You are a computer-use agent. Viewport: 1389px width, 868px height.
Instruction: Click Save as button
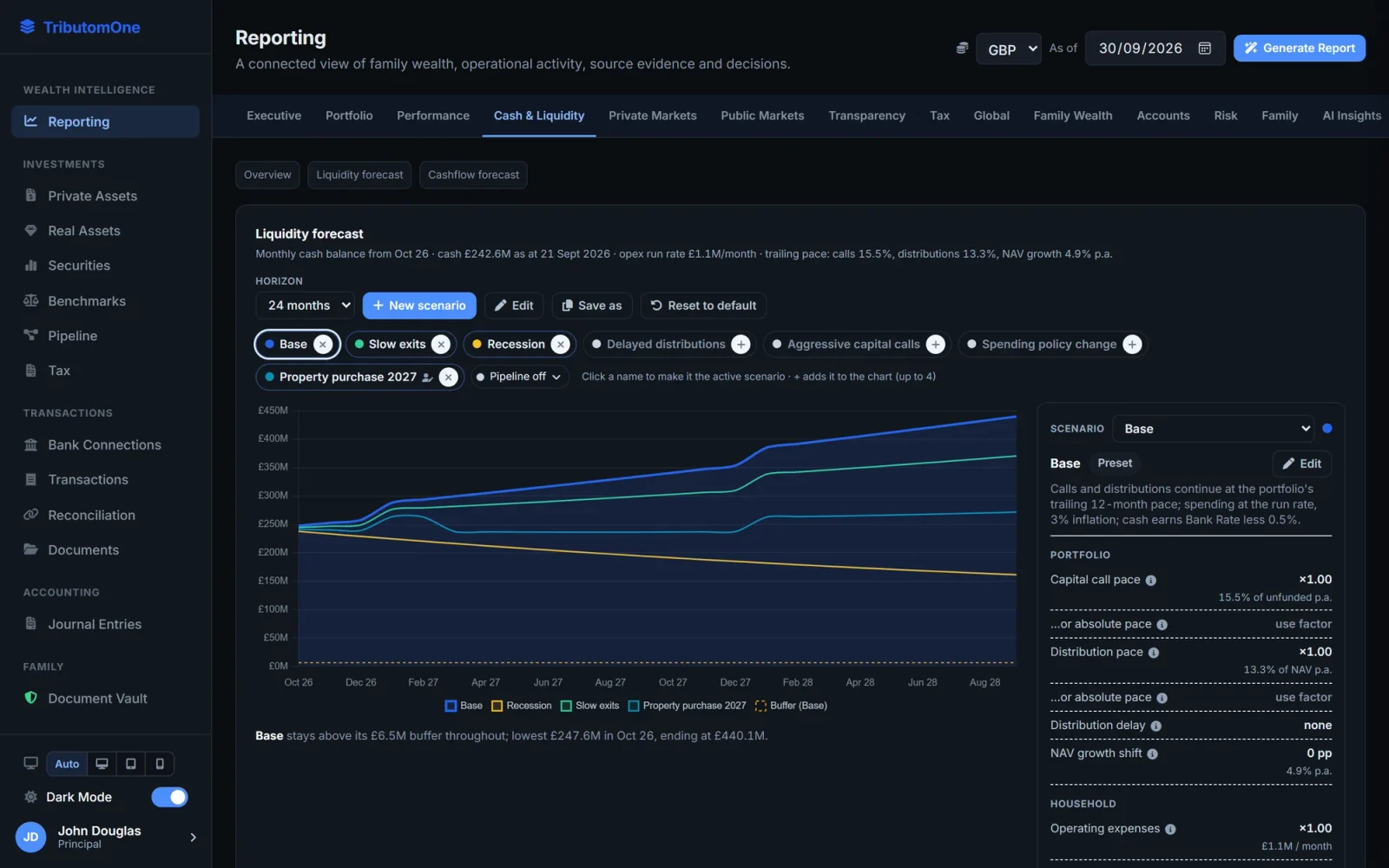[x=591, y=306]
